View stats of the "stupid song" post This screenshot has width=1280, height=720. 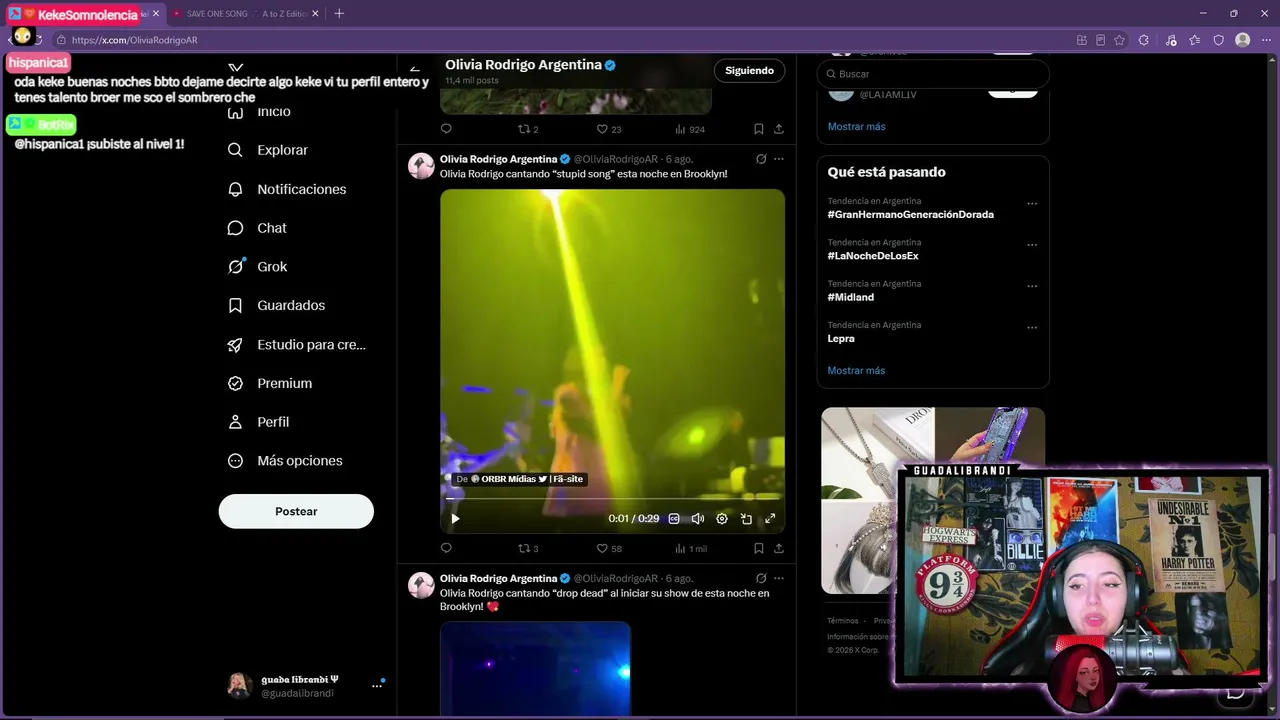click(680, 548)
